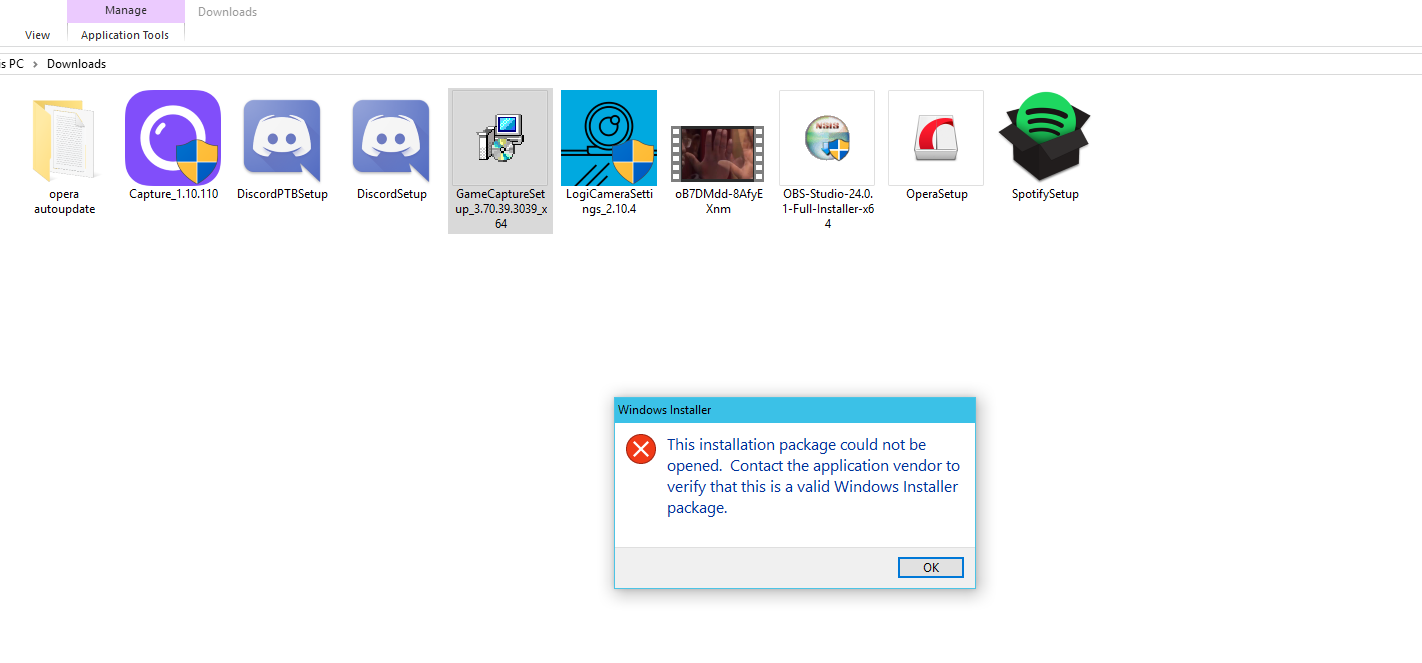Run the DiscordSetup installer
Screen dimensions: 1422x663
coord(390,140)
